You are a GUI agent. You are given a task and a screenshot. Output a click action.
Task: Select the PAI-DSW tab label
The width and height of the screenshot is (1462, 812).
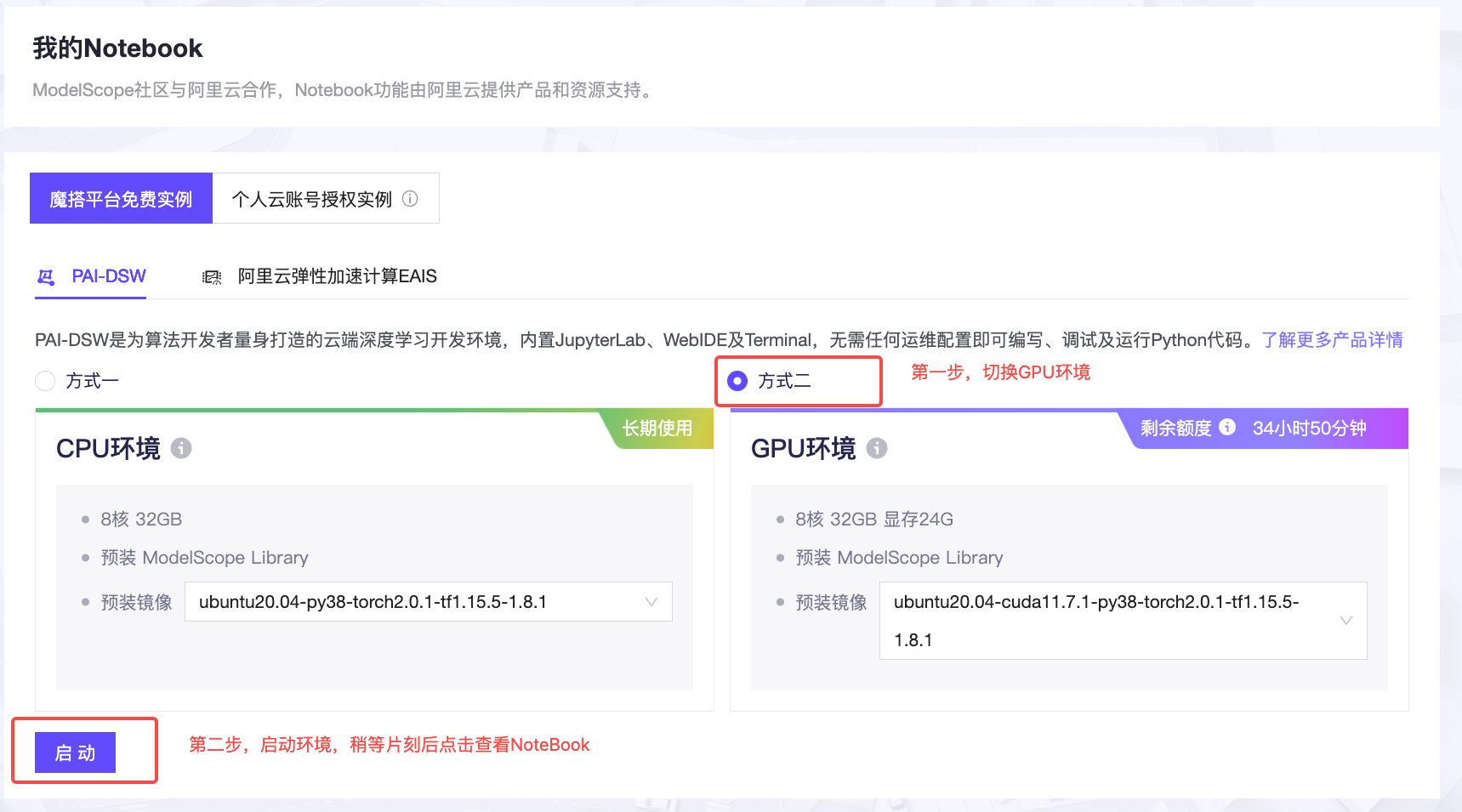(x=109, y=276)
